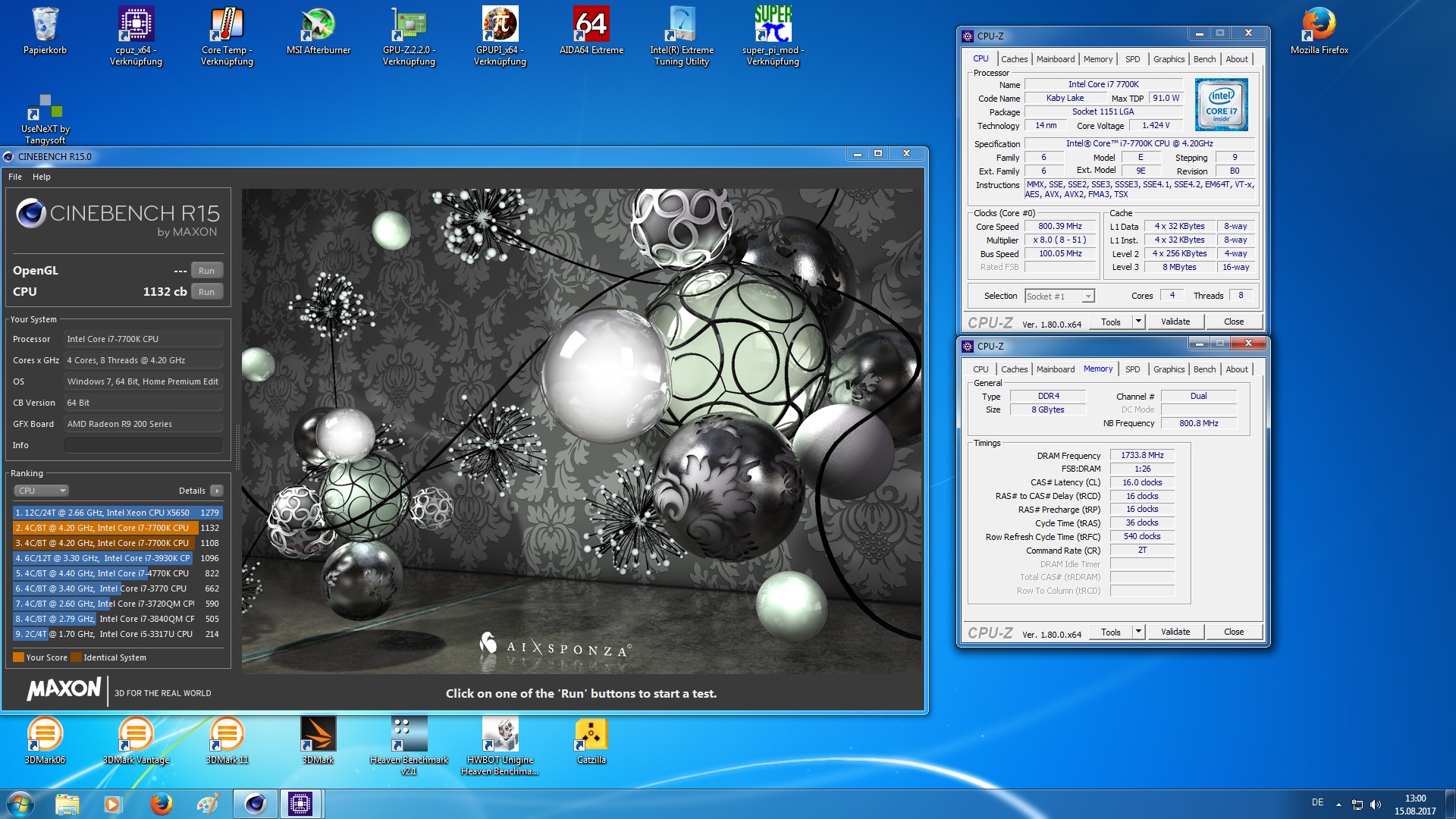Open About tab in top CPU-Z window
Image resolution: width=1456 pixels, height=819 pixels.
(x=1237, y=59)
